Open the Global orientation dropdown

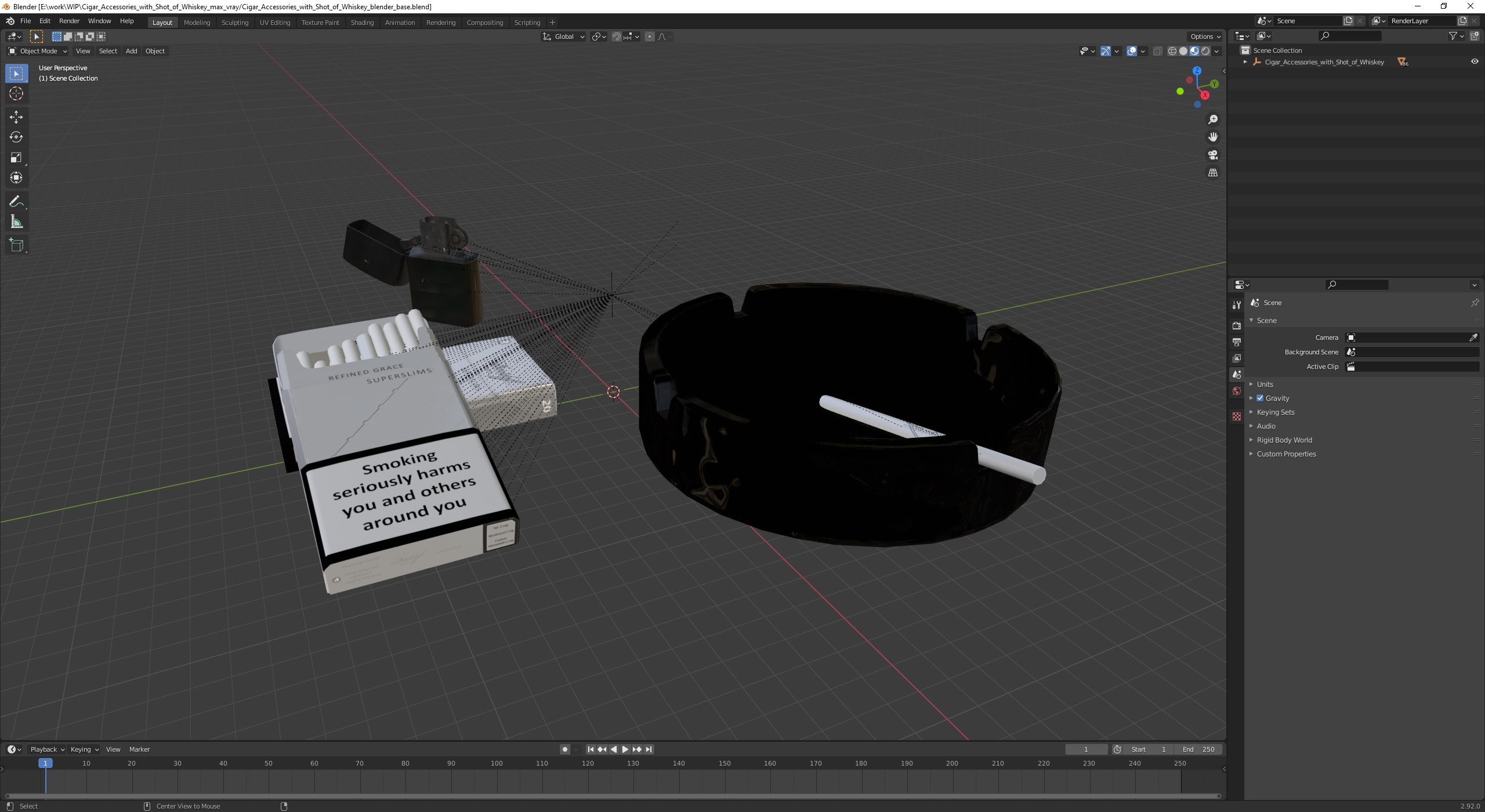click(x=563, y=37)
